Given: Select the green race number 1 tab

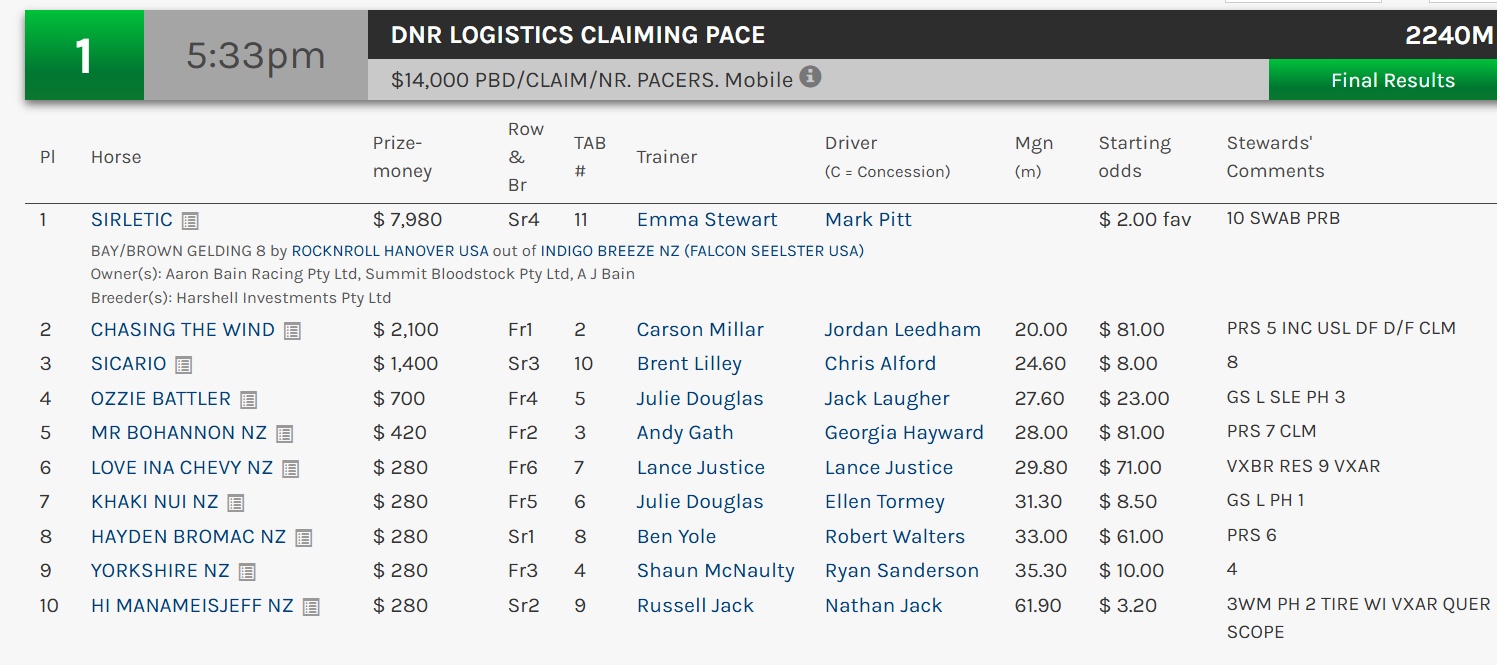Looking at the screenshot, I should tap(84, 56).
